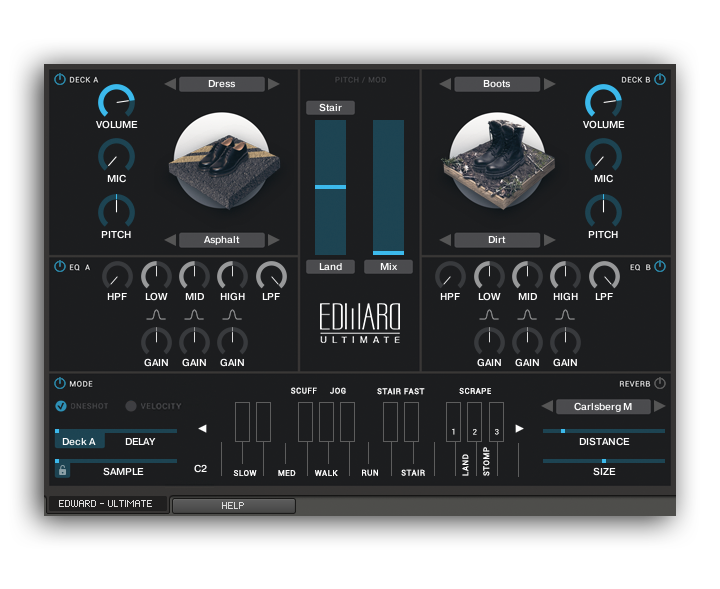The height and width of the screenshot is (589, 720).
Task: Toggle Deck A power icon
Action: [x=59, y=80]
